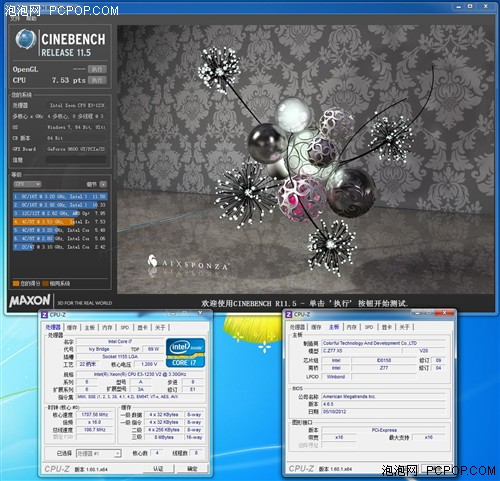Click x 16.0 multiplier value
This screenshot has height=481, width=500.
95,422
